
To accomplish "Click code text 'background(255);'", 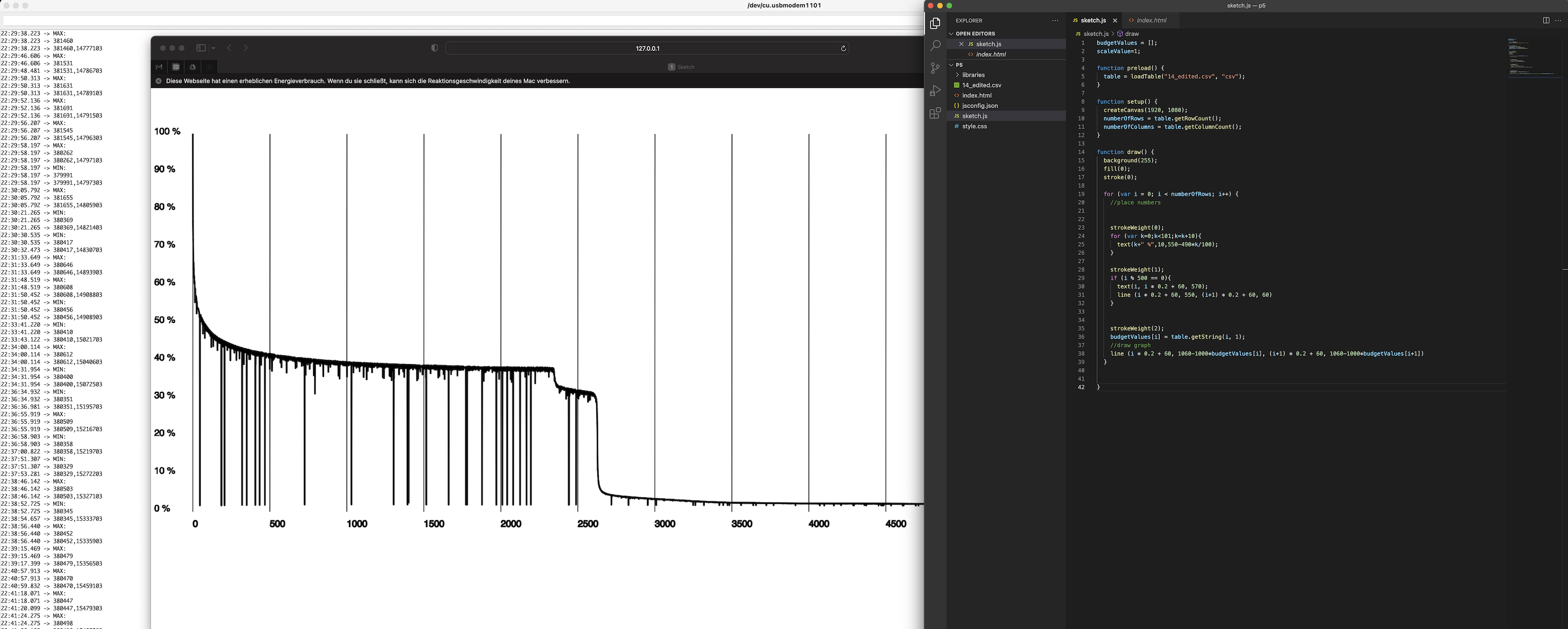I will (x=1129, y=160).
